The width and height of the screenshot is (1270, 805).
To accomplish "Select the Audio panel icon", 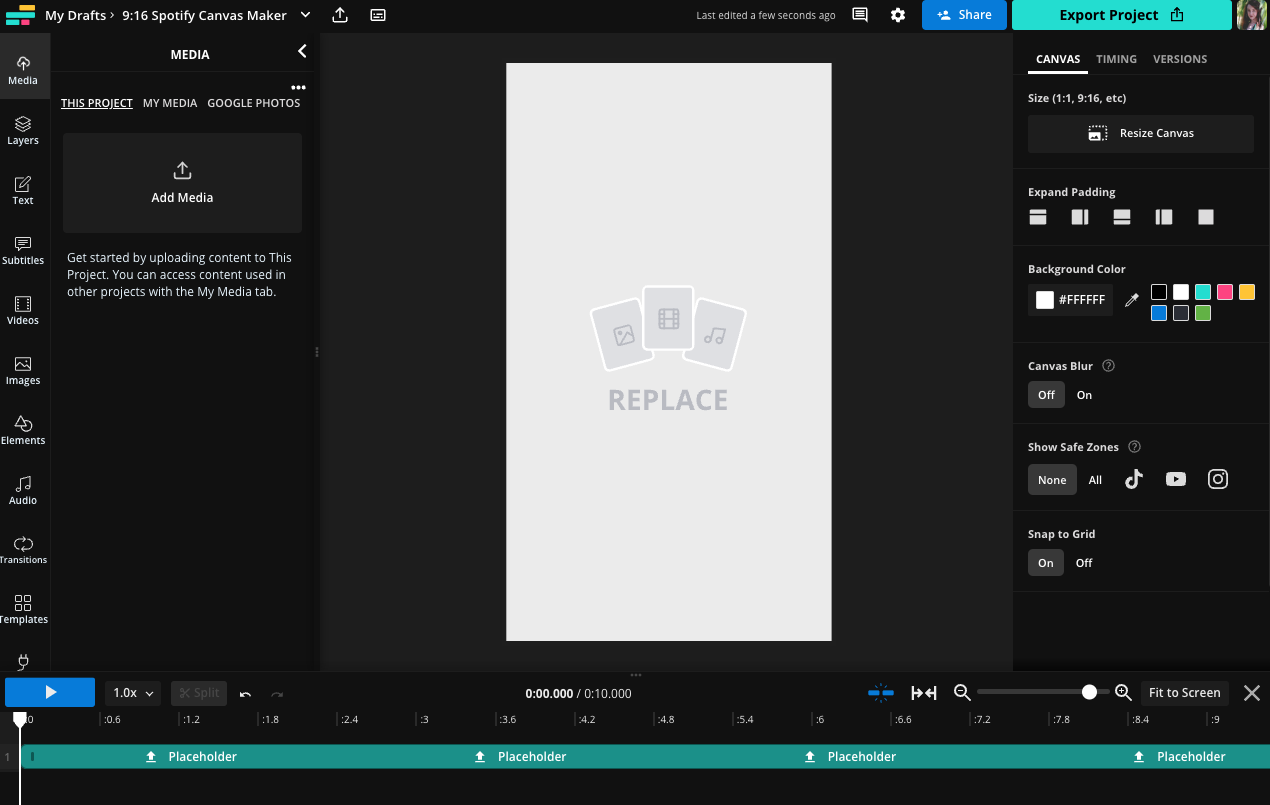I will click(x=23, y=489).
